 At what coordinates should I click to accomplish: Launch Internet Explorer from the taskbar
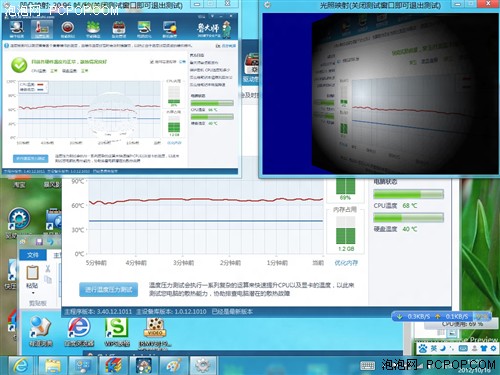[x=21, y=366]
